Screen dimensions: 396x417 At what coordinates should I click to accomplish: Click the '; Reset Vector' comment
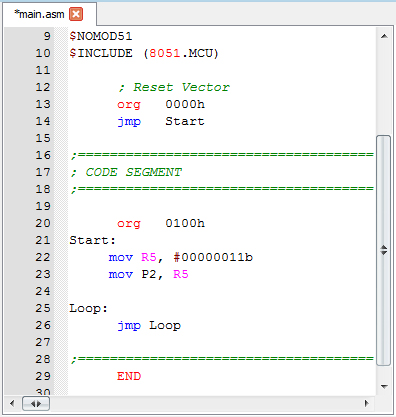pyautogui.click(x=174, y=87)
